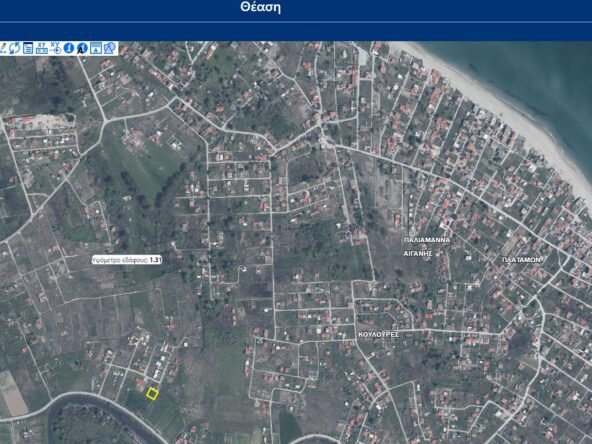
Task: Choose the go-to XY coordinates tool
Action: point(55,48)
